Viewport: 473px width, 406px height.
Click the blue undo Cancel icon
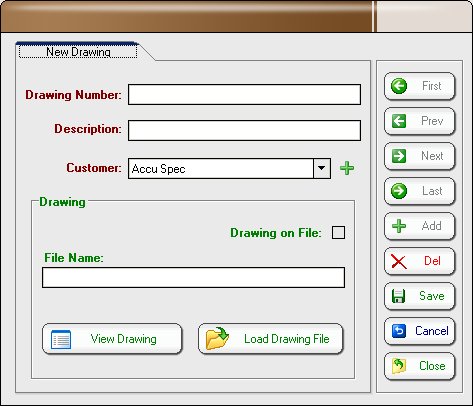click(x=399, y=331)
